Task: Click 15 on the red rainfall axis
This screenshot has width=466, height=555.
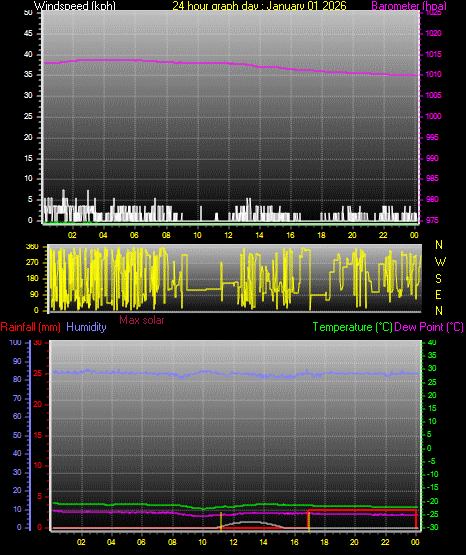Action: (x=38, y=435)
